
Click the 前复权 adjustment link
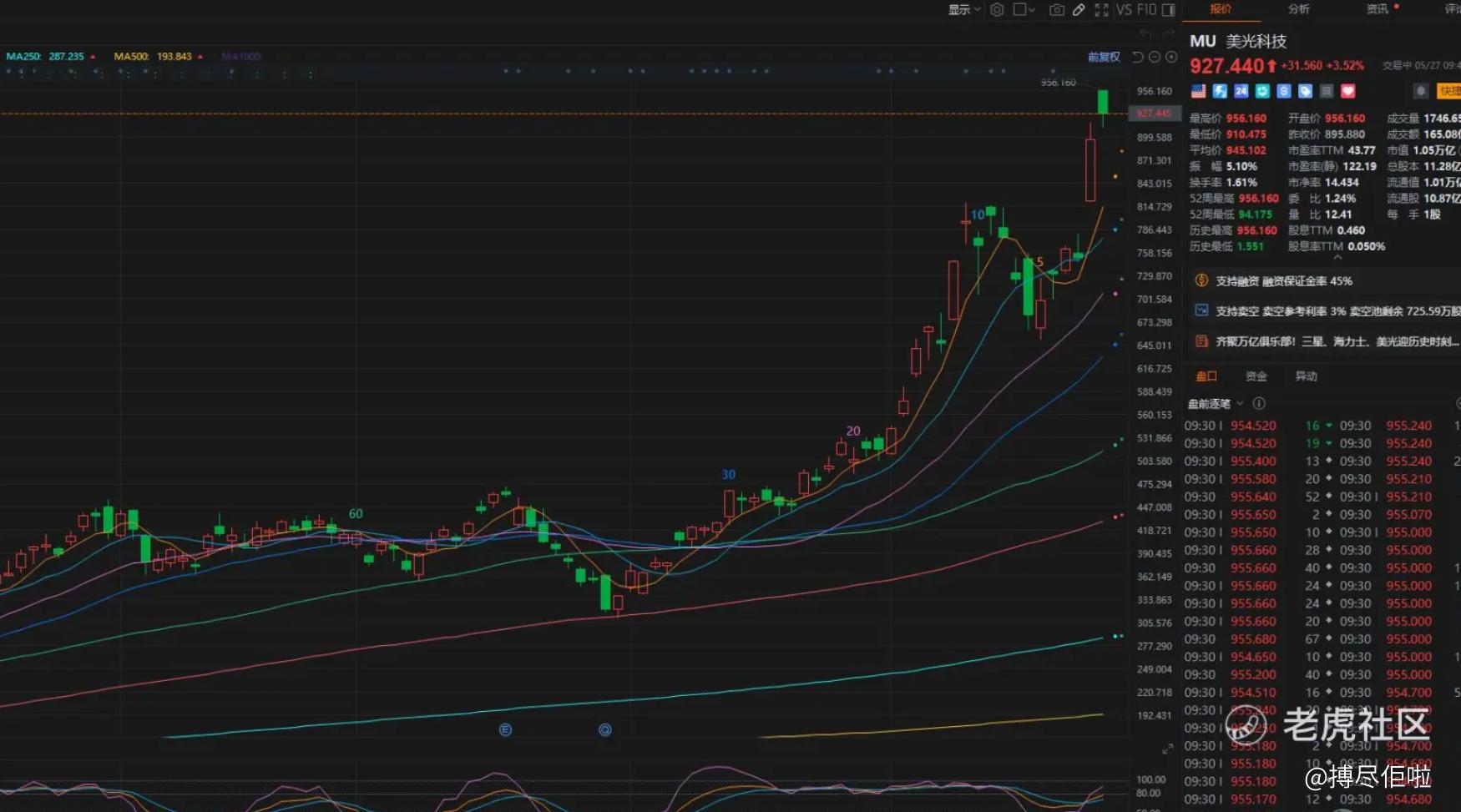[1104, 57]
